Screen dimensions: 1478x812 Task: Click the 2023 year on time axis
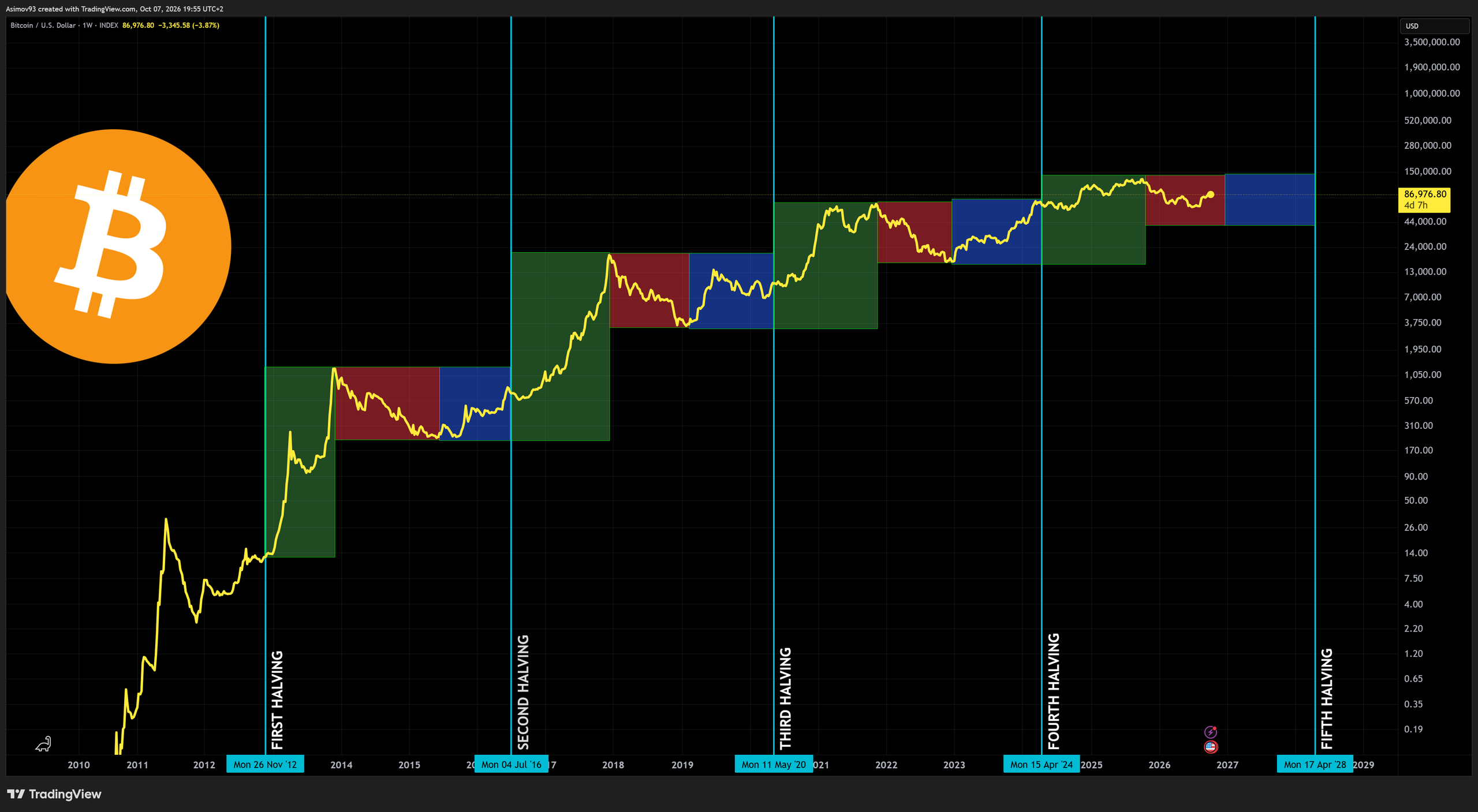[954, 765]
